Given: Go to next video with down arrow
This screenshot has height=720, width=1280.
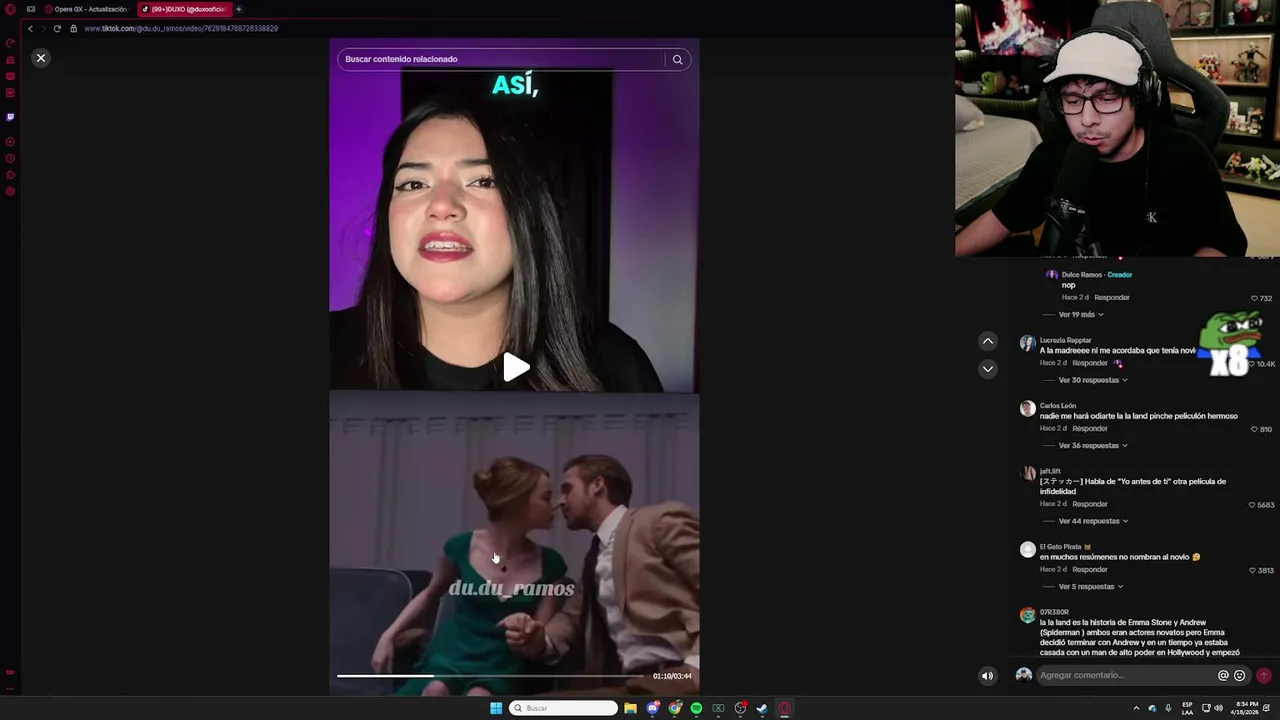Looking at the screenshot, I should (x=987, y=369).
